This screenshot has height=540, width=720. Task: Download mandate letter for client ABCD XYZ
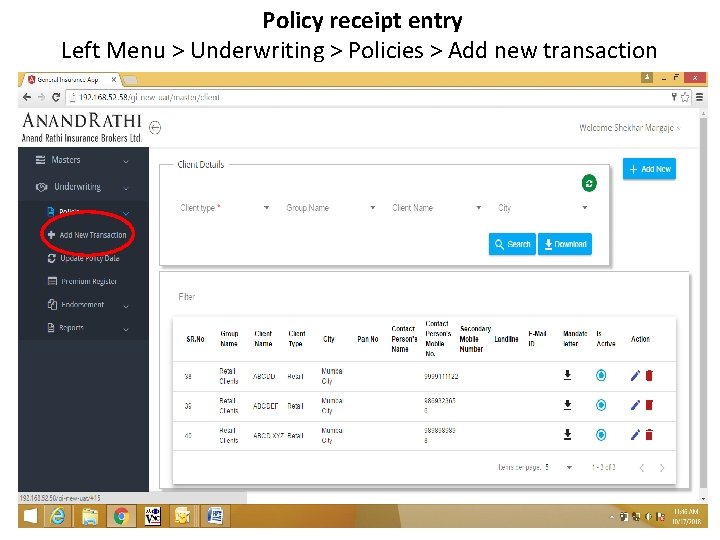[568, 434]
